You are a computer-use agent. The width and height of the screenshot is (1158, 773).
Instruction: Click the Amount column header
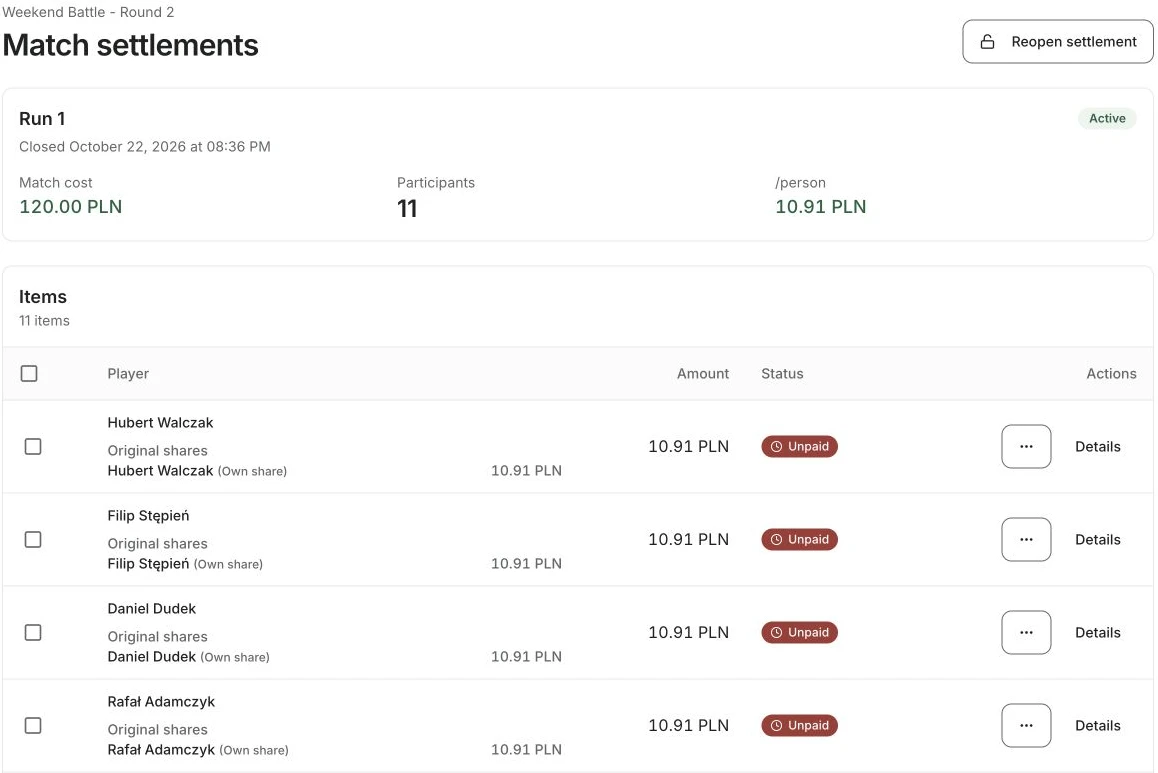tap(702, 374)
